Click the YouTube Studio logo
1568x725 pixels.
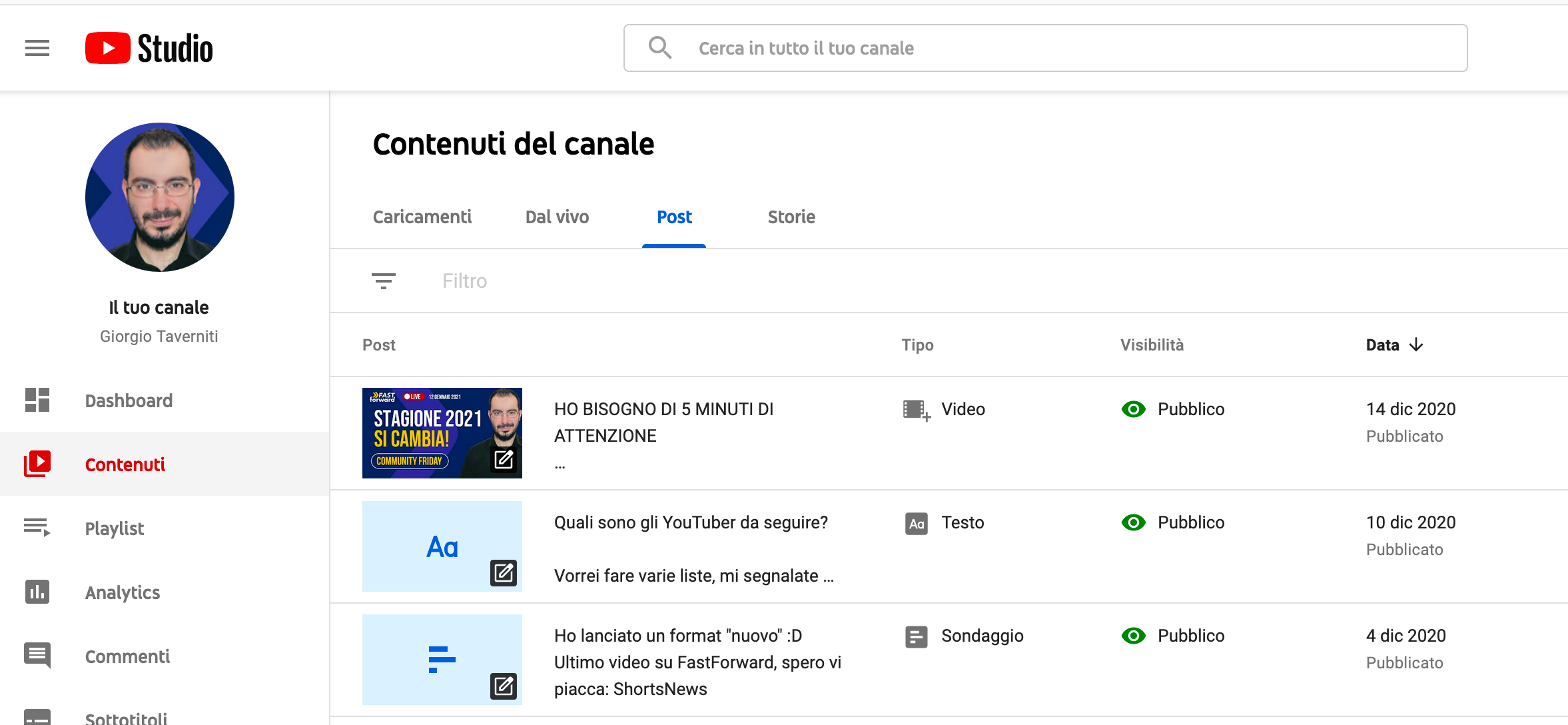(149, 48)
